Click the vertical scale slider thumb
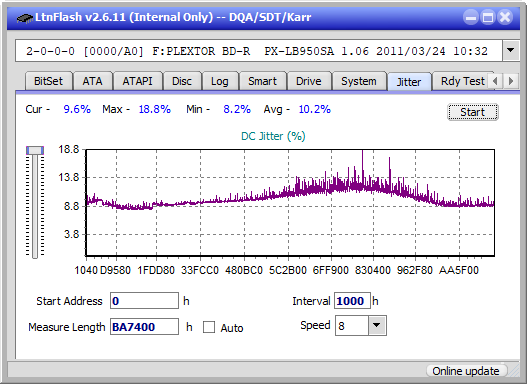527x384 pixels. tap(35, 150)
